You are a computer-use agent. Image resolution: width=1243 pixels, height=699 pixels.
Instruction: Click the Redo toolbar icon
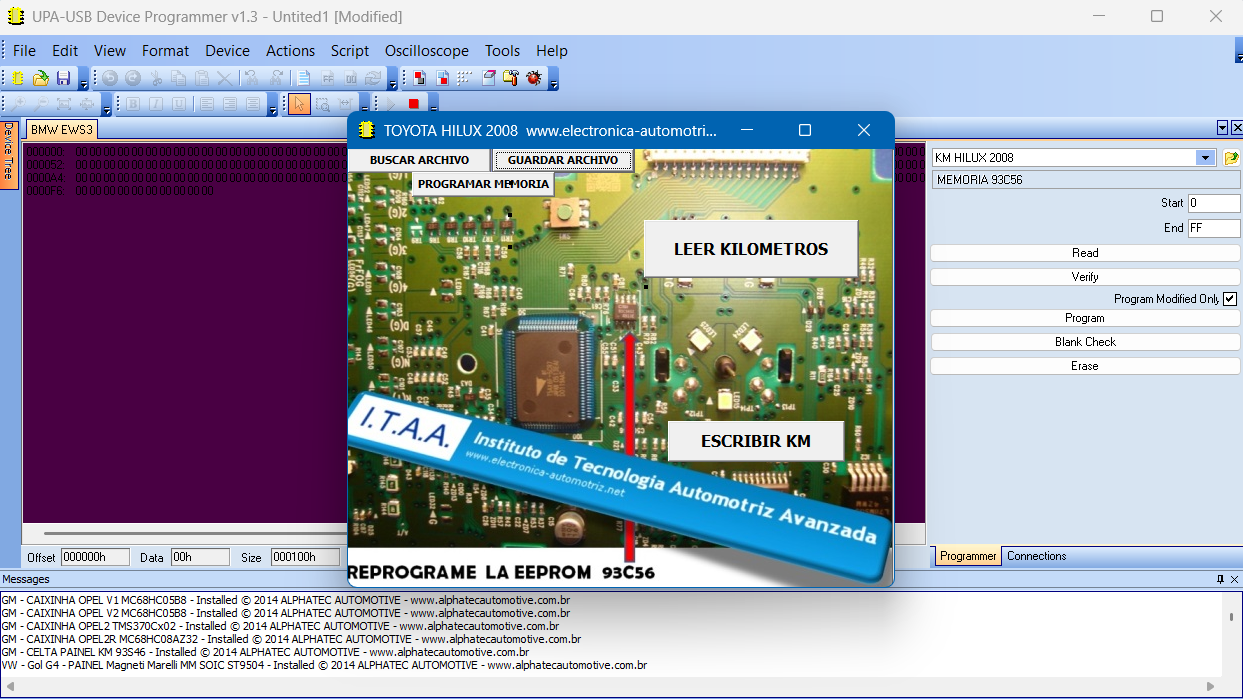pyautogui.click(x=132, y=78)
